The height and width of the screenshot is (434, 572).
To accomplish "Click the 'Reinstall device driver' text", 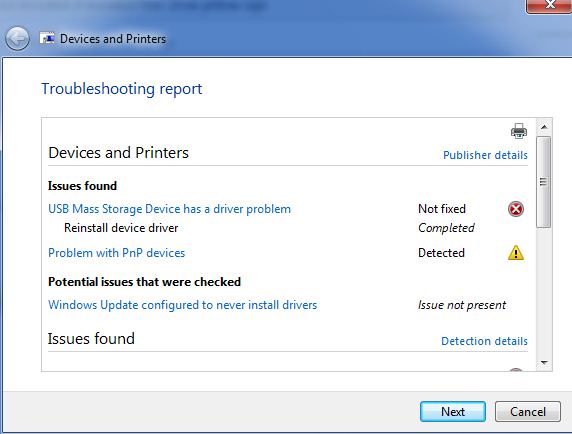I will pyautogui.click(x=121, y=228).
